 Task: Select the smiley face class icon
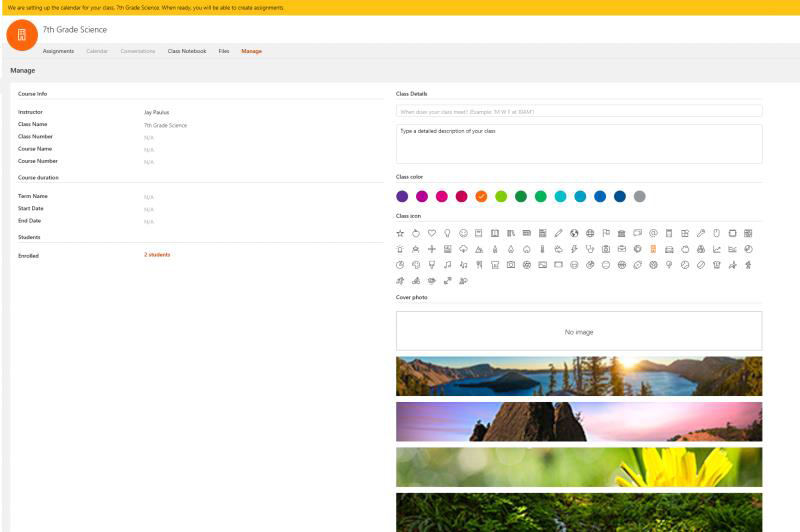pyautogui.click(x=464, y=233)
